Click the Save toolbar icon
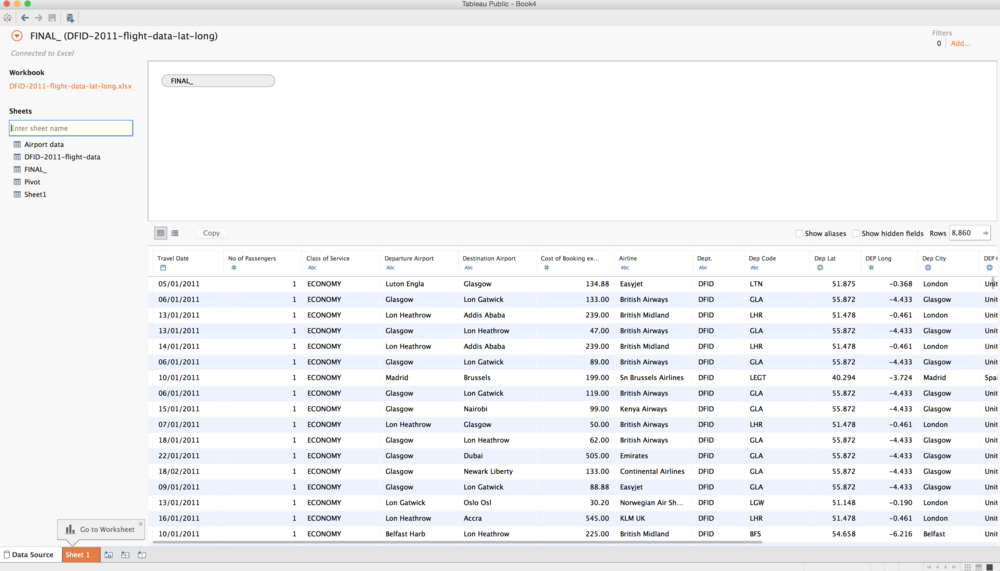The image size is (1000, 571). (52, 18)
